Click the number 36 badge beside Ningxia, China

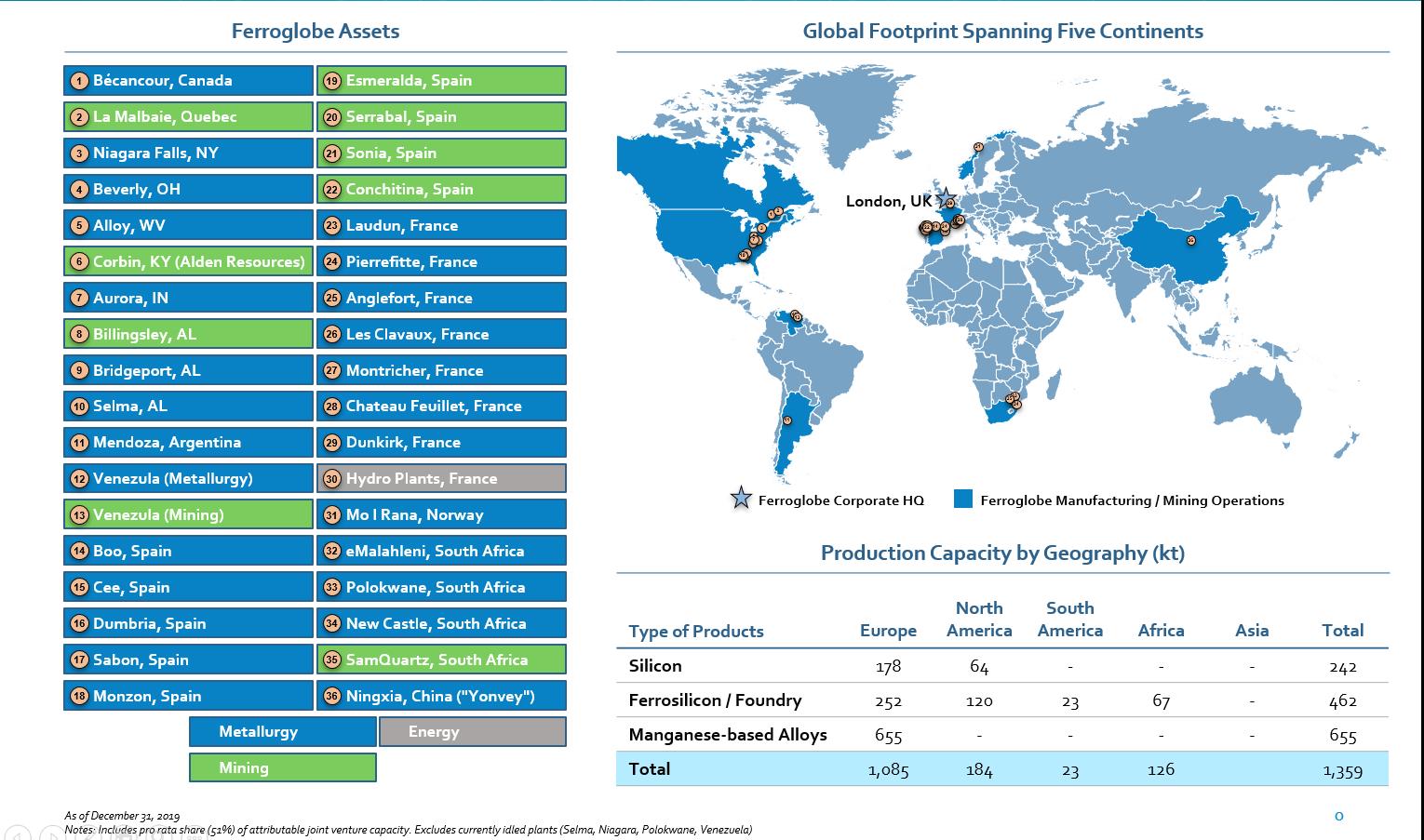pos(331,697)
